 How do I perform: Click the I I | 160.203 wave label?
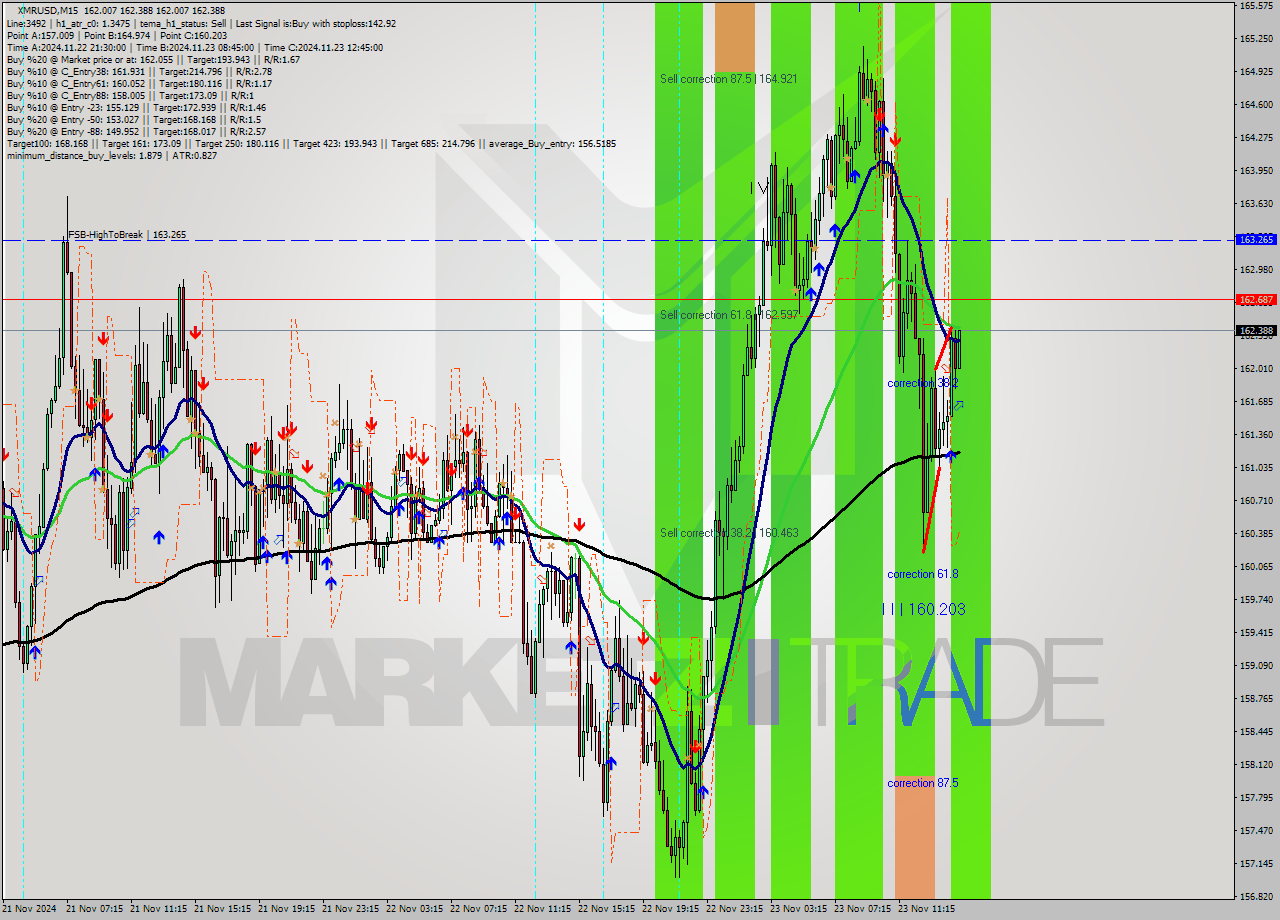point(923,609)
